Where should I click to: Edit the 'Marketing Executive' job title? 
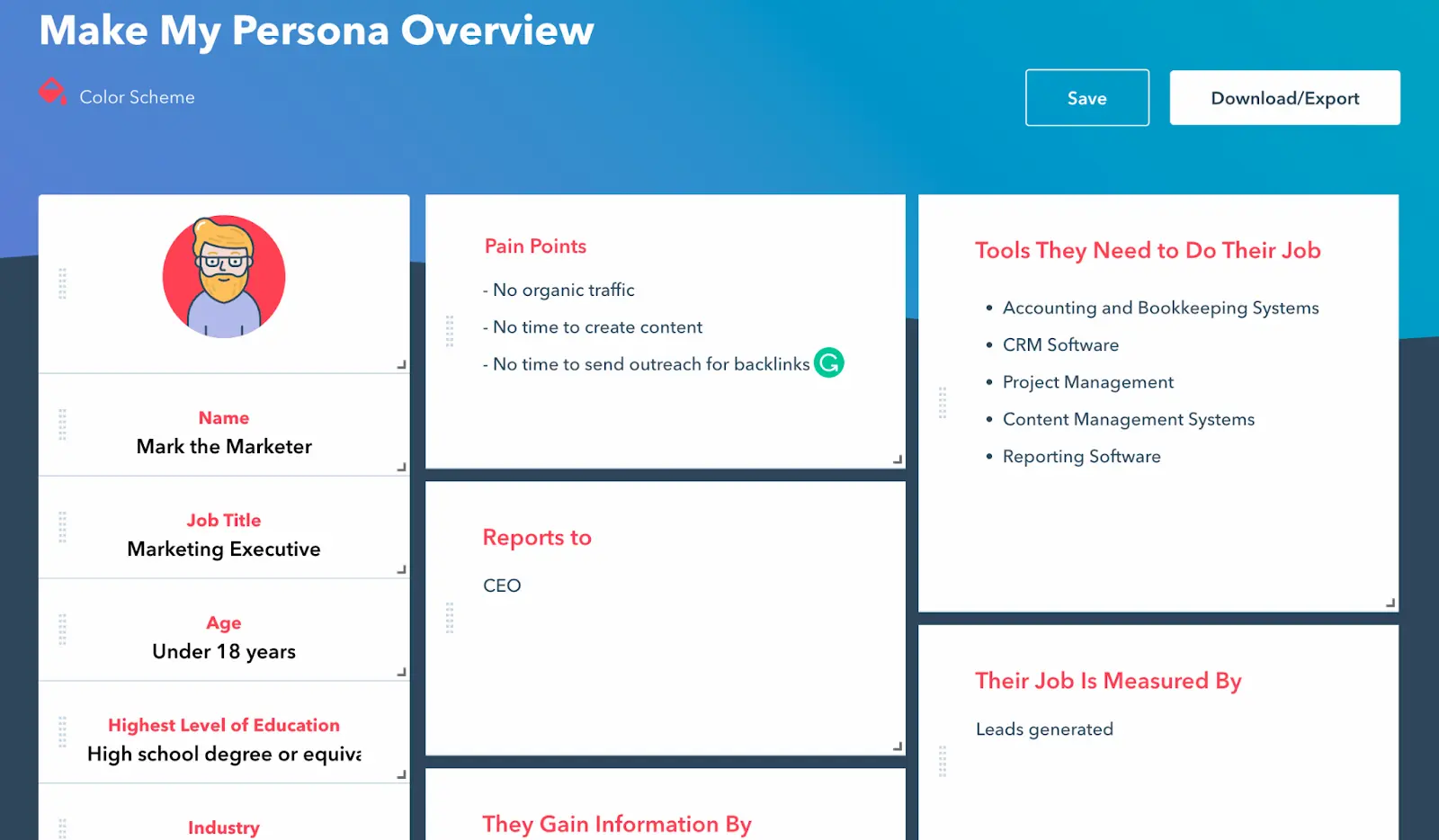(224, 550)
